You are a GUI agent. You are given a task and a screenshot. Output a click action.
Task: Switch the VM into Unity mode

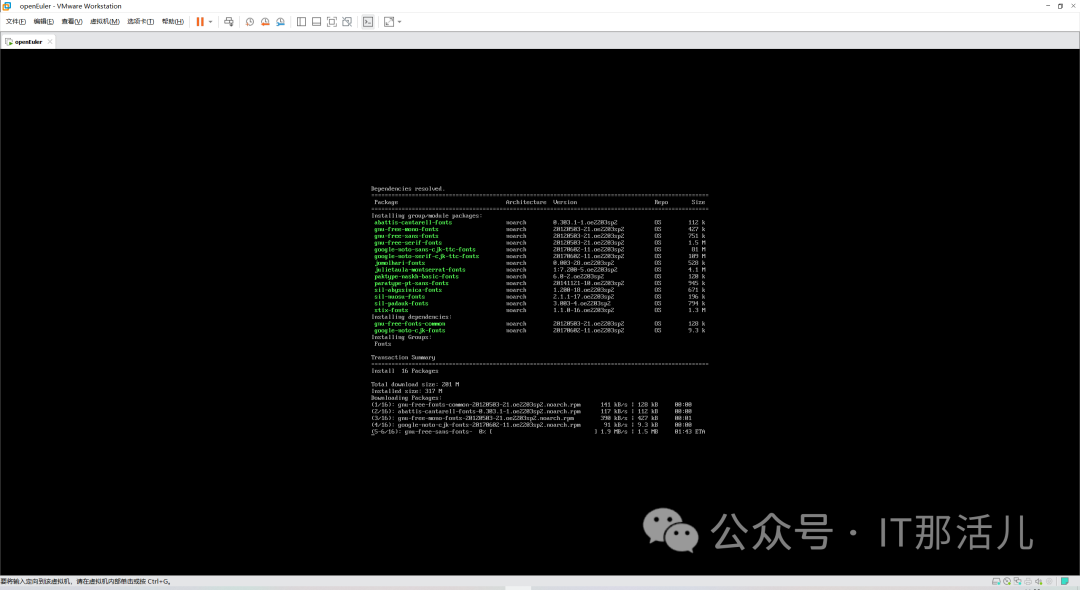click(347, 21)
